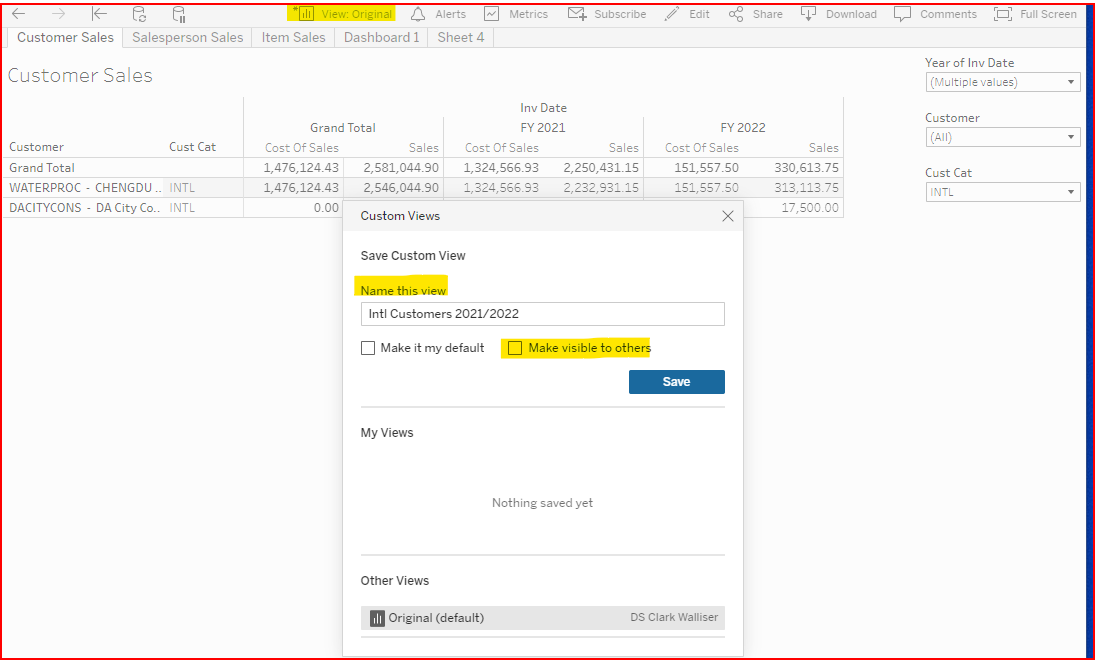Check 'Make visible to others' box

(515, 348)
